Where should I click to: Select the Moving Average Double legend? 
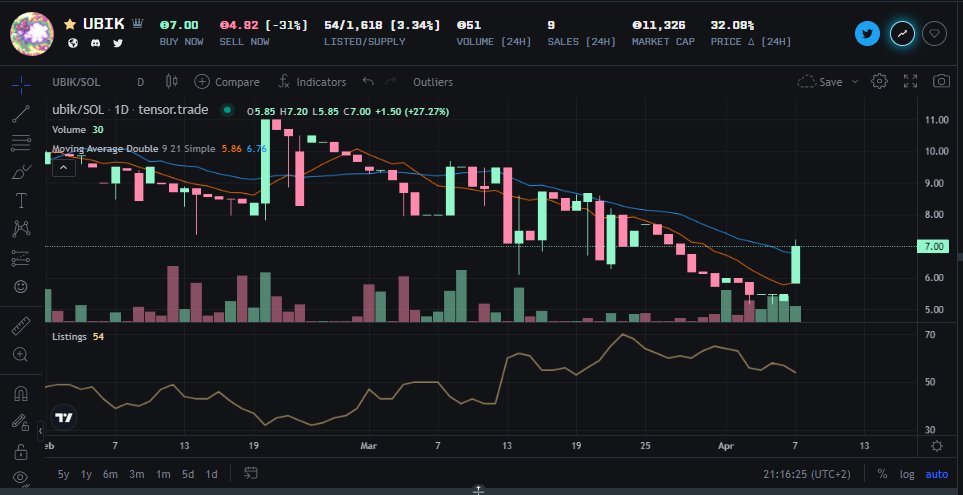[x=159, y=149]
